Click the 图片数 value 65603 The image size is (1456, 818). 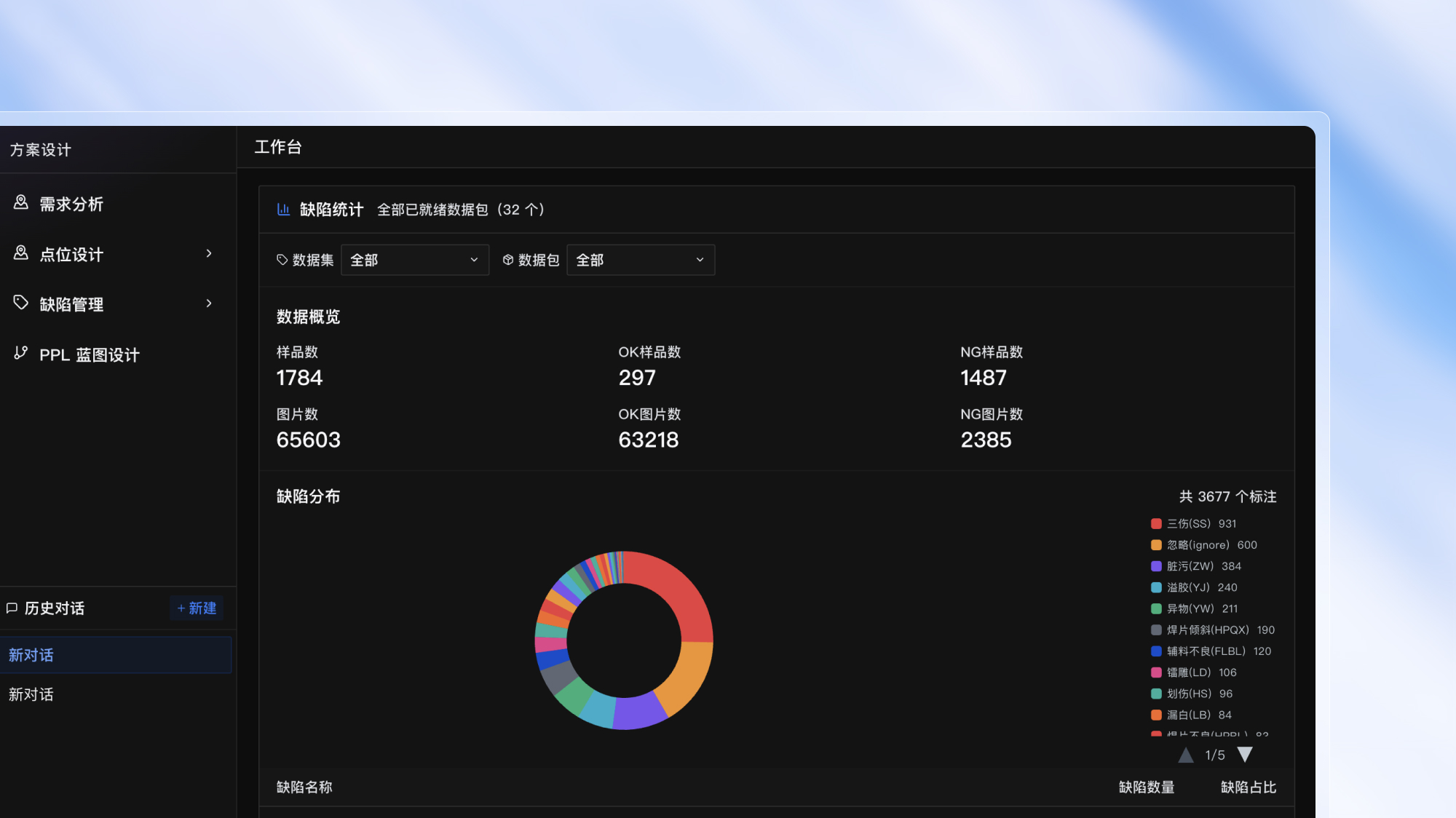coord(309,440)
